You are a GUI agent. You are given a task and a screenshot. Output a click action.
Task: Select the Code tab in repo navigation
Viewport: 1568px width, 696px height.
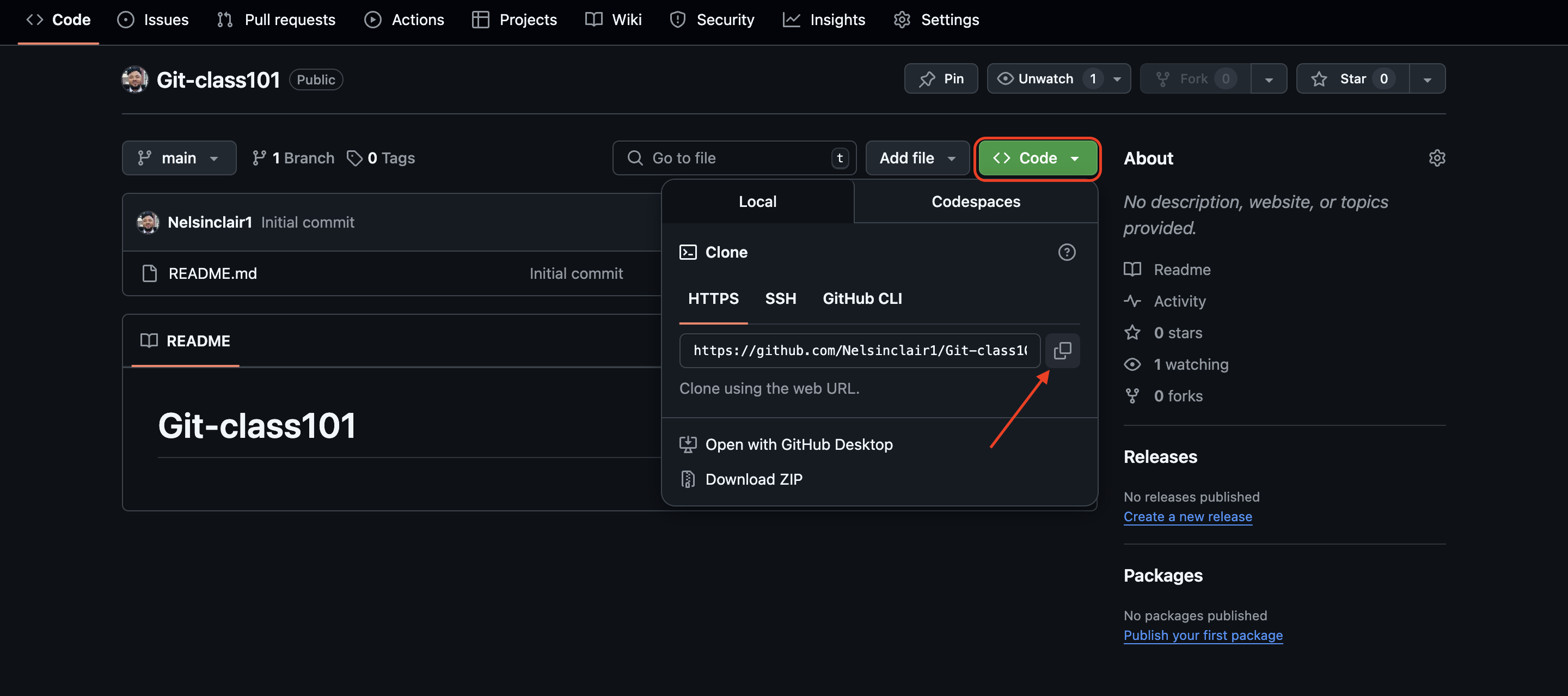[x=58, y=20]
